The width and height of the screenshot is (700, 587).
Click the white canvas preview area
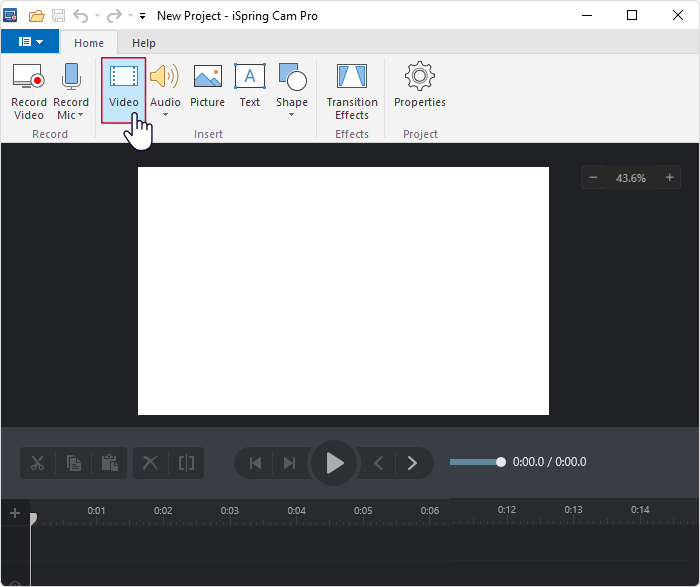click(343, 291)
